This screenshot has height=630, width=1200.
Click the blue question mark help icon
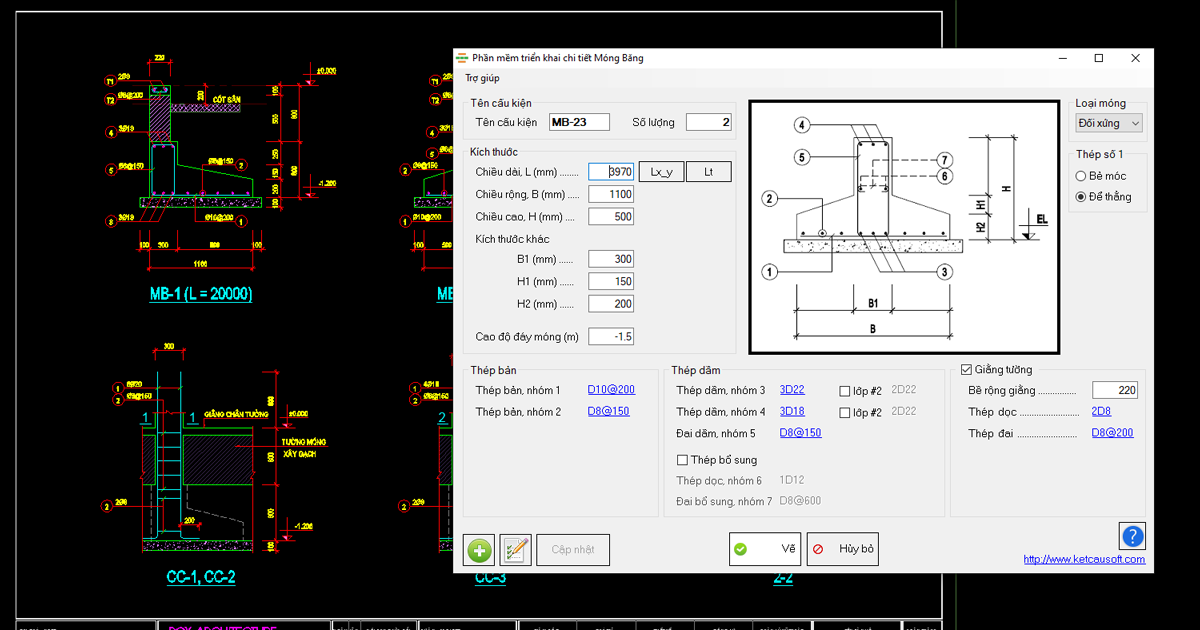tap(1132, 536)
